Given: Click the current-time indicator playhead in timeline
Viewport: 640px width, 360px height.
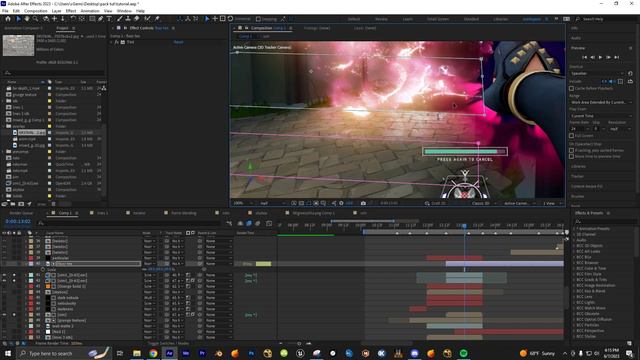Looking at the screenshot, I should (464, 226).
